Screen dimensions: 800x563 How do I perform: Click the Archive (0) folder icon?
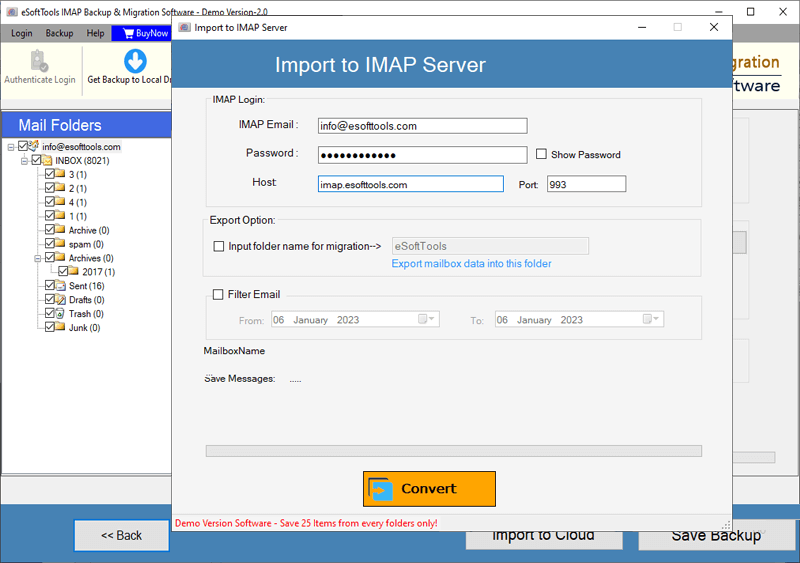pos(61,230)
